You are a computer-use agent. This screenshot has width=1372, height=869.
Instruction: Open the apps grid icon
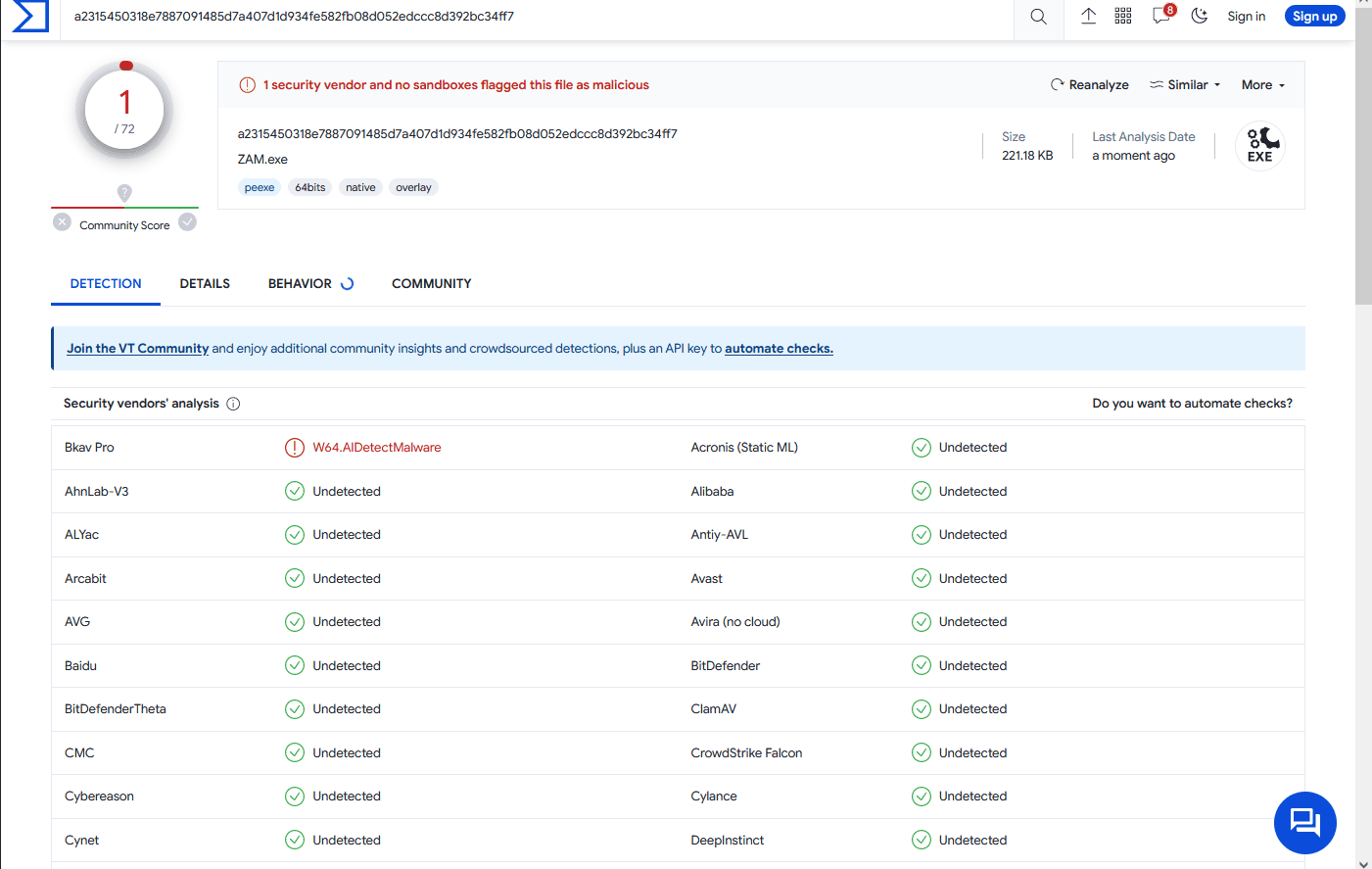(x=1123, y=16)
